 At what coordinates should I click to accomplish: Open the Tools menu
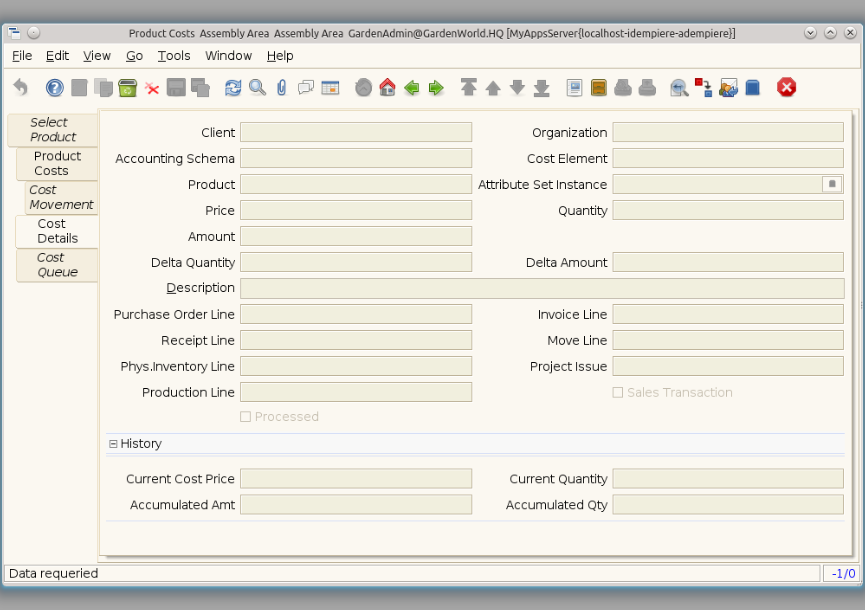[x=174, y=56]
